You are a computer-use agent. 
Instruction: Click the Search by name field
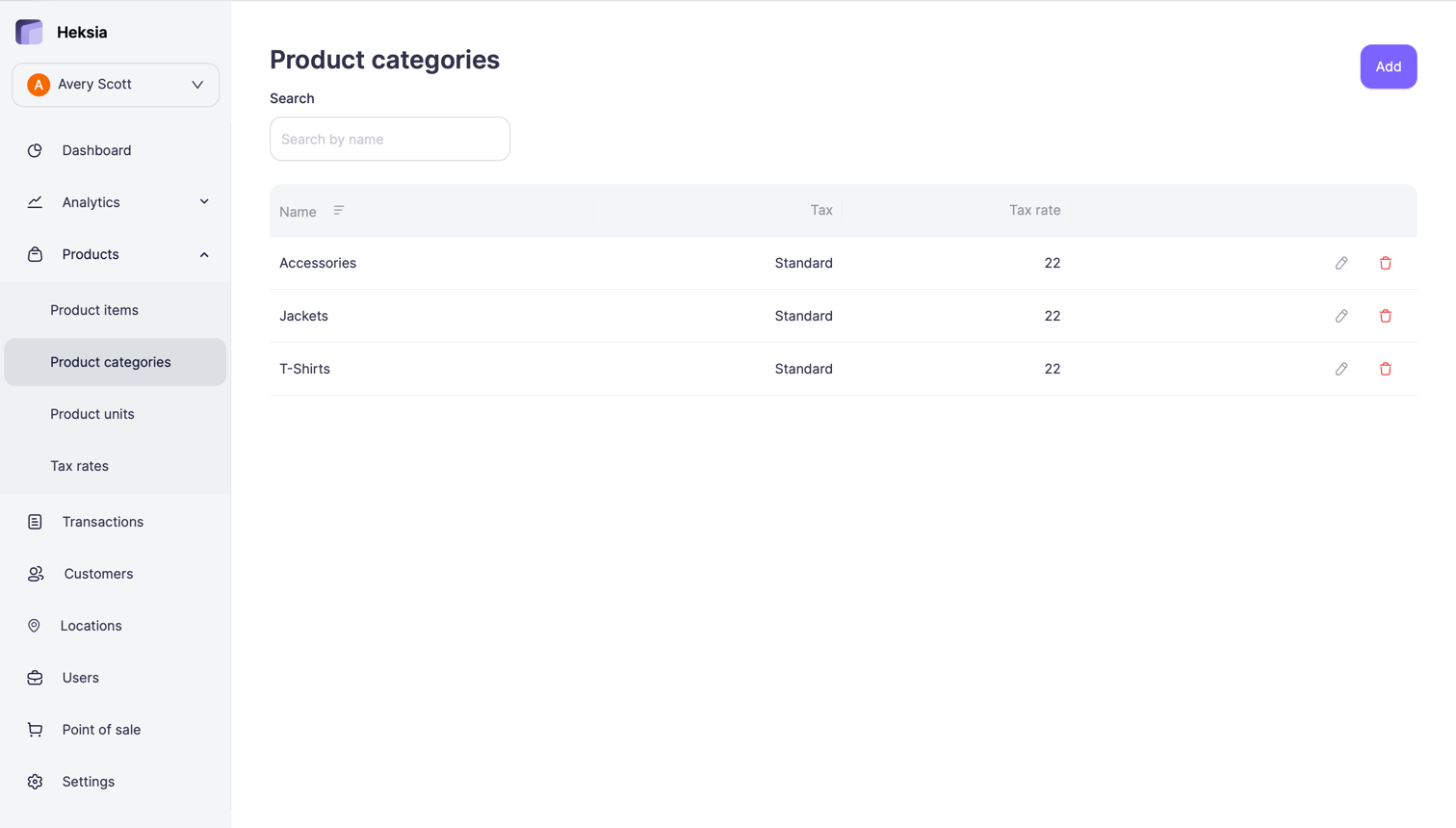pos(389,139)
